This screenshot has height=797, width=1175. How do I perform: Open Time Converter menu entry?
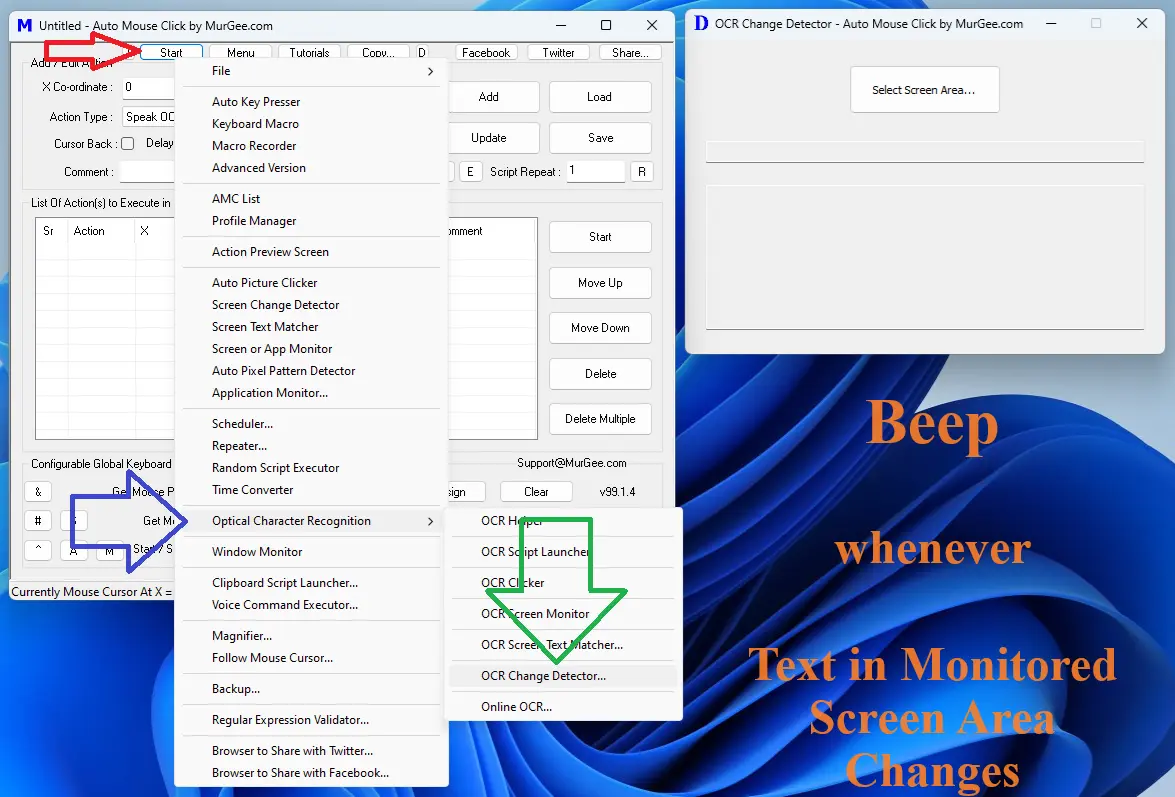coord(311,490)
